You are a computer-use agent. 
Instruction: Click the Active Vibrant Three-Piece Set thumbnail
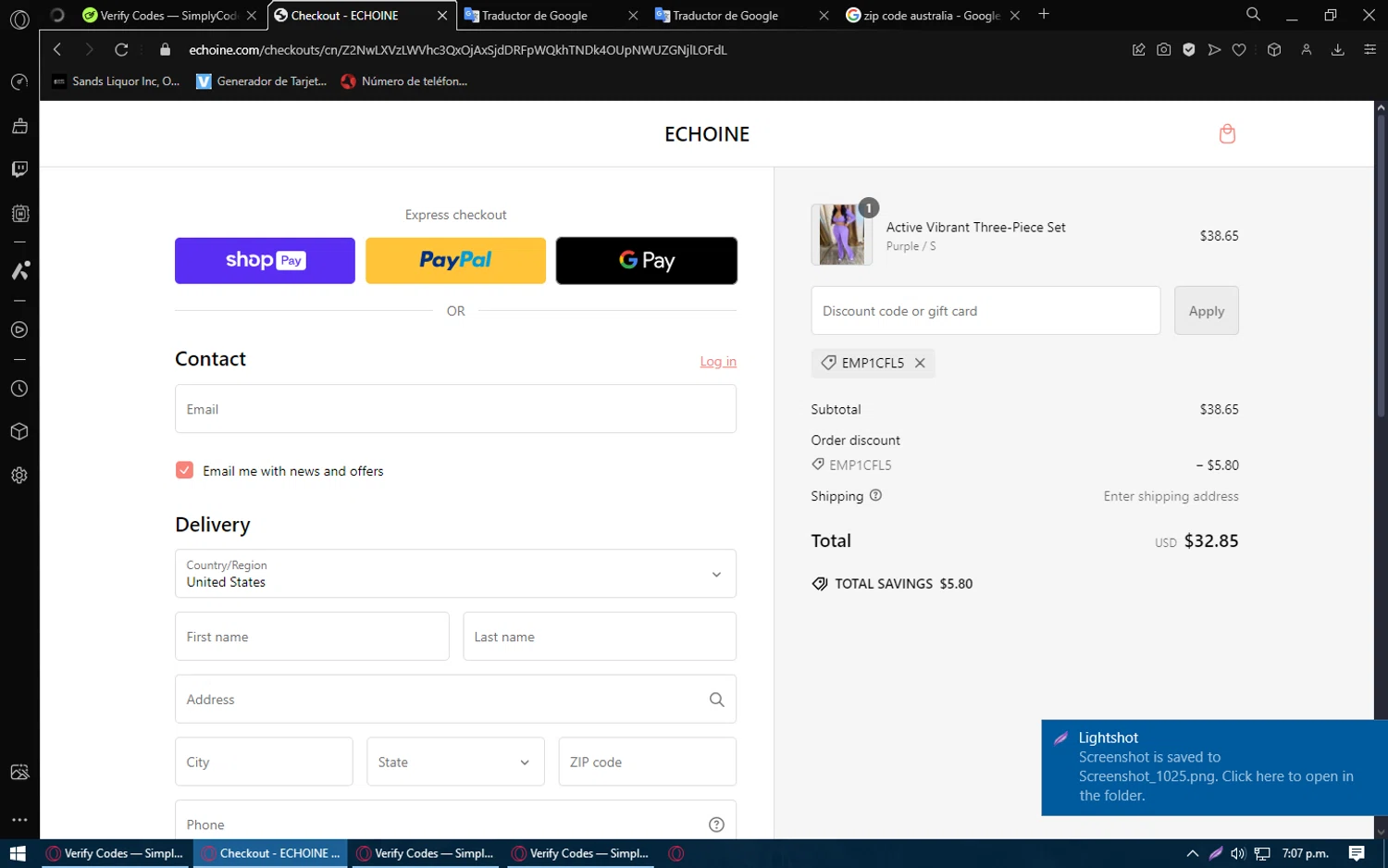point(842,235)
